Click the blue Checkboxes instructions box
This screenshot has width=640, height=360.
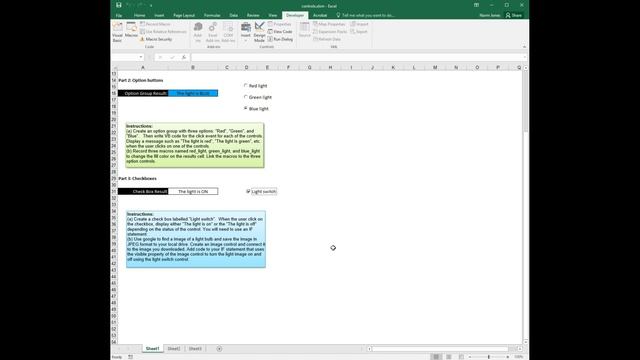pos(196,239)
